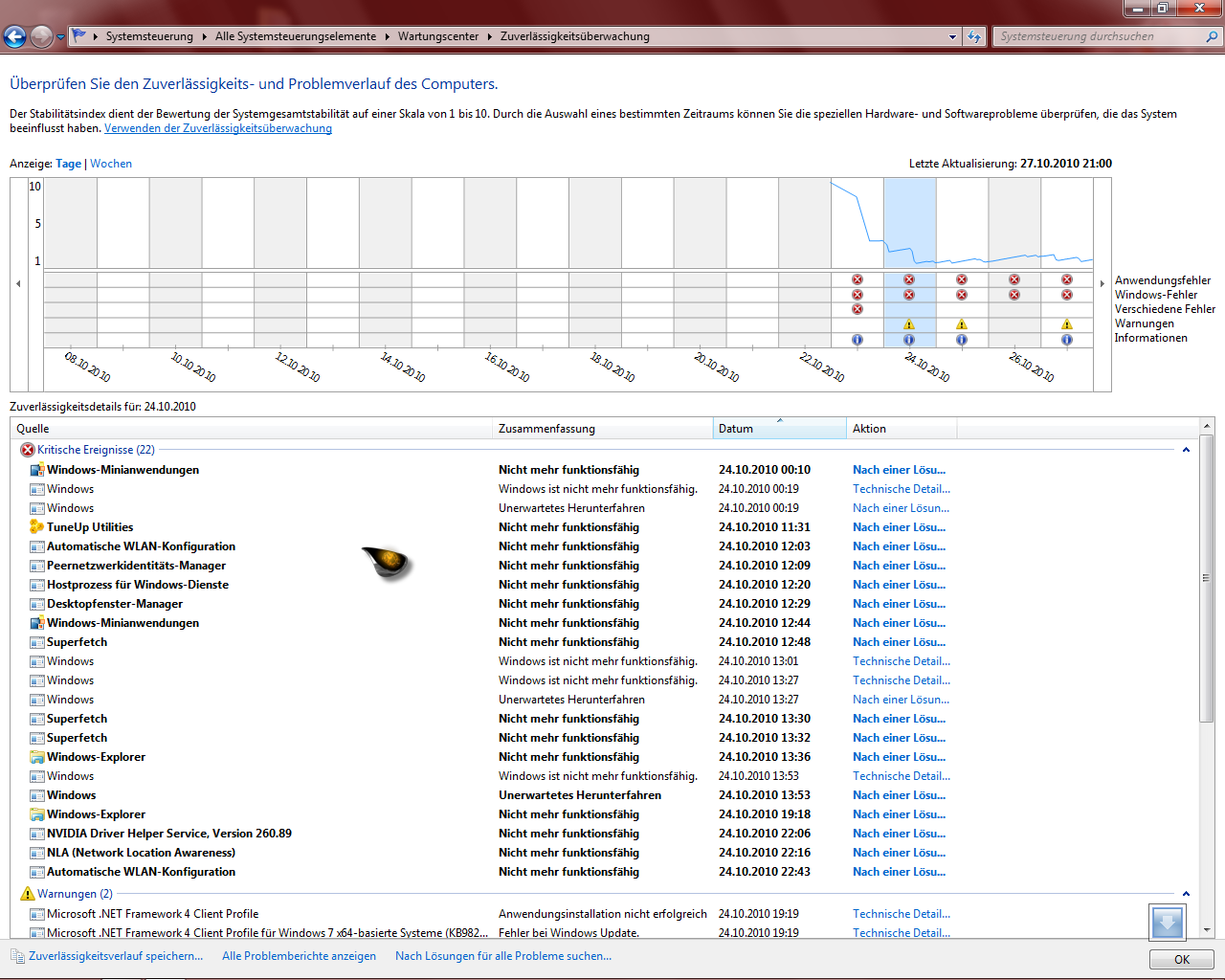Click the scroll-left arrow beside the chart
1225x980 pixels.
point(18,283)
